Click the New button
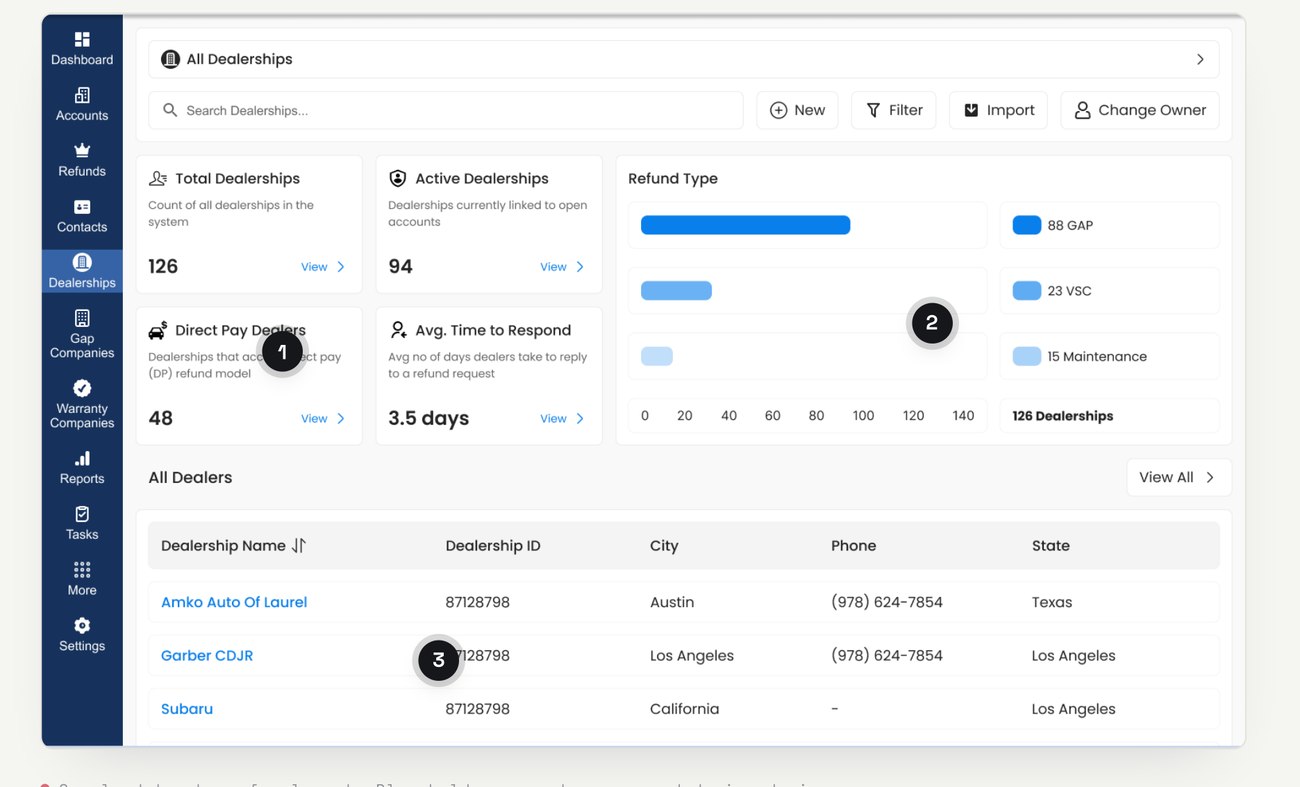This screenshot has height=787, width=1300. [x=797, y=110]
